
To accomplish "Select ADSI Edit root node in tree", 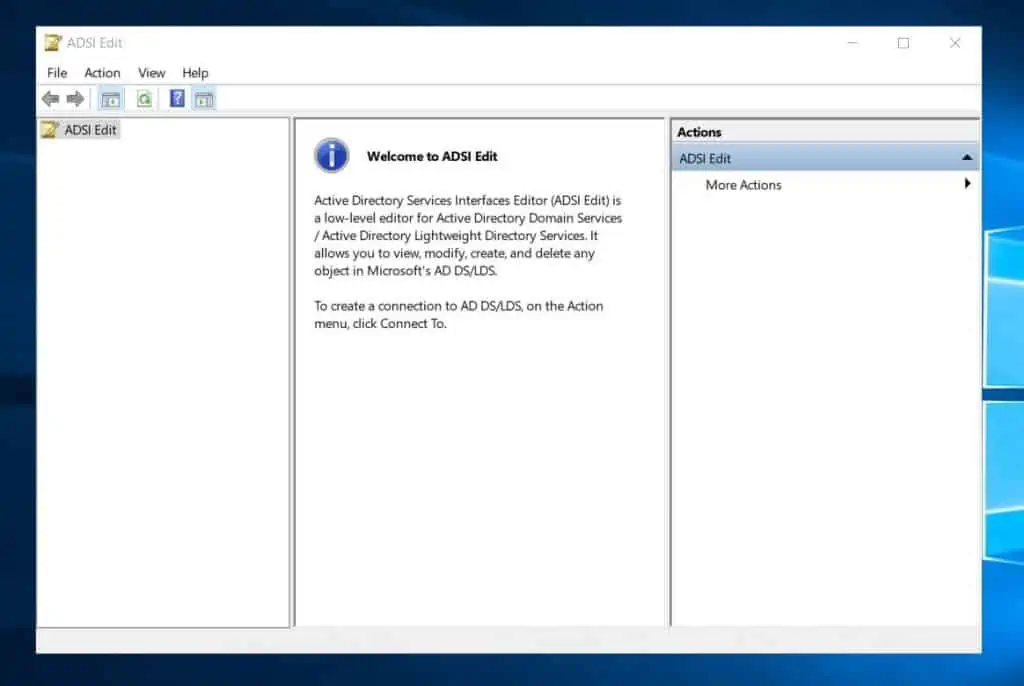I will [80, 130].
